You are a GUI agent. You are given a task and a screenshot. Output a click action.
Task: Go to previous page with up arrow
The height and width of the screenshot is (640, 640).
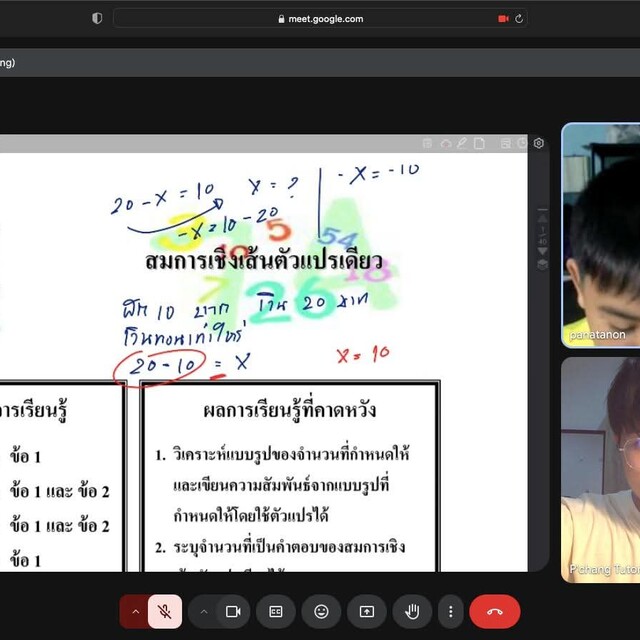pos(542,218)
